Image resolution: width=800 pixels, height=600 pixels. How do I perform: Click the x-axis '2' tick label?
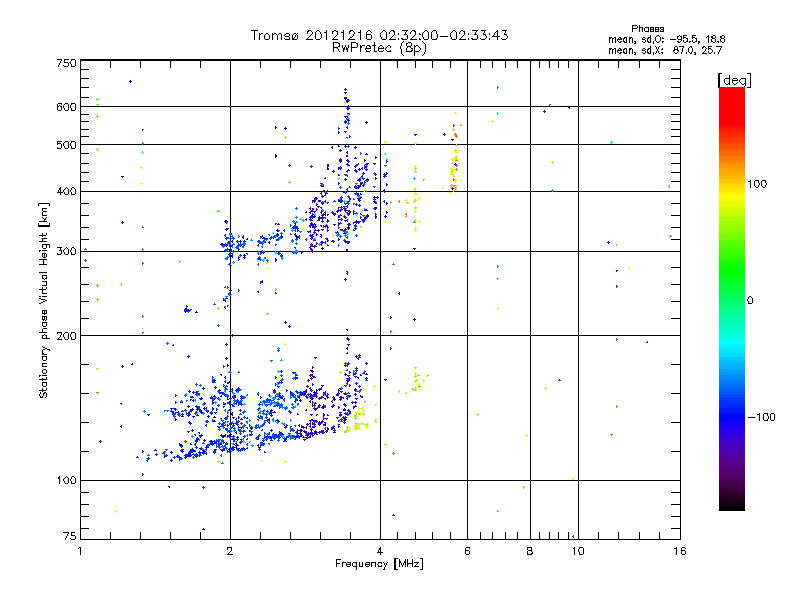coord(230,551)
